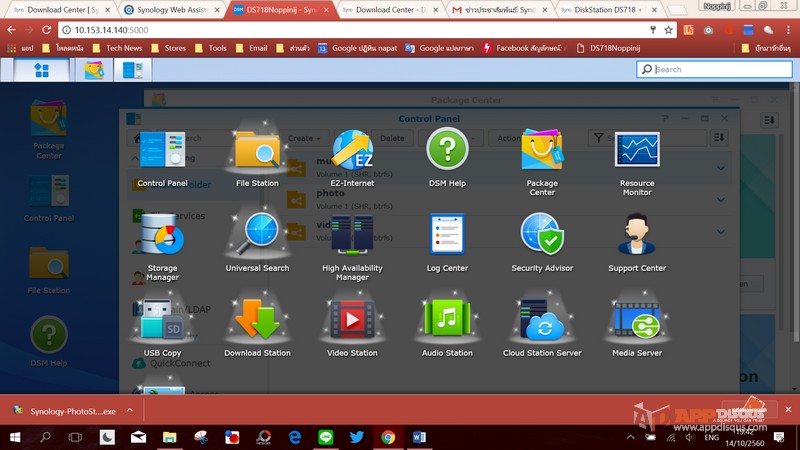Viewport: 800px width, 450px height.
Task: Open the DS718Noppinij bookmark
Action: click(x=608, y=48)
